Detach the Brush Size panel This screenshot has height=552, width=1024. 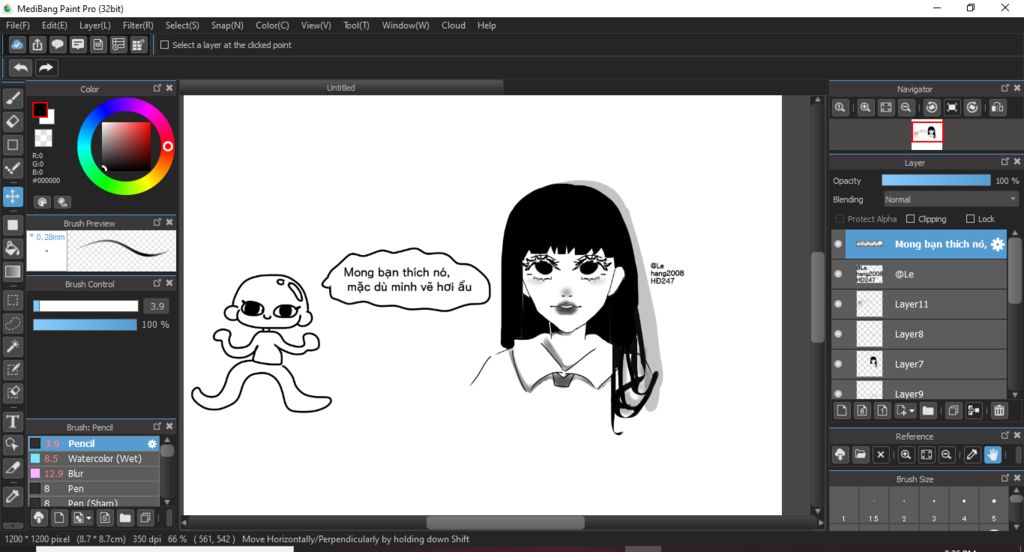[x=1004, y=478]
